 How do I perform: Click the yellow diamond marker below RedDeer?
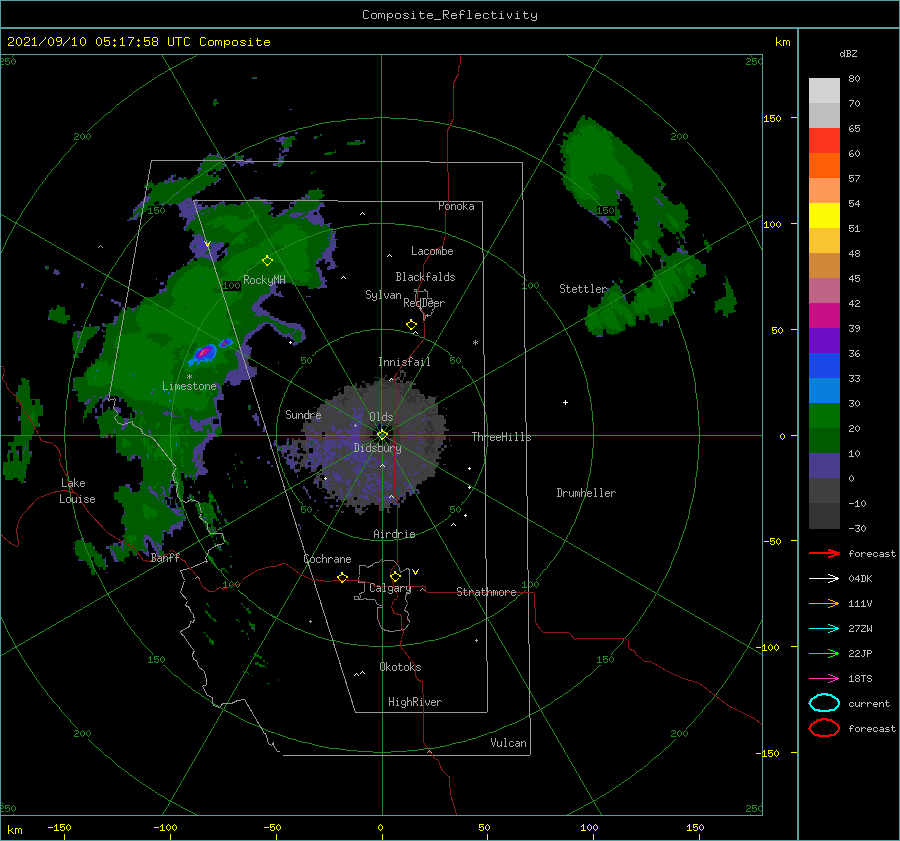(x=412, y=324)
